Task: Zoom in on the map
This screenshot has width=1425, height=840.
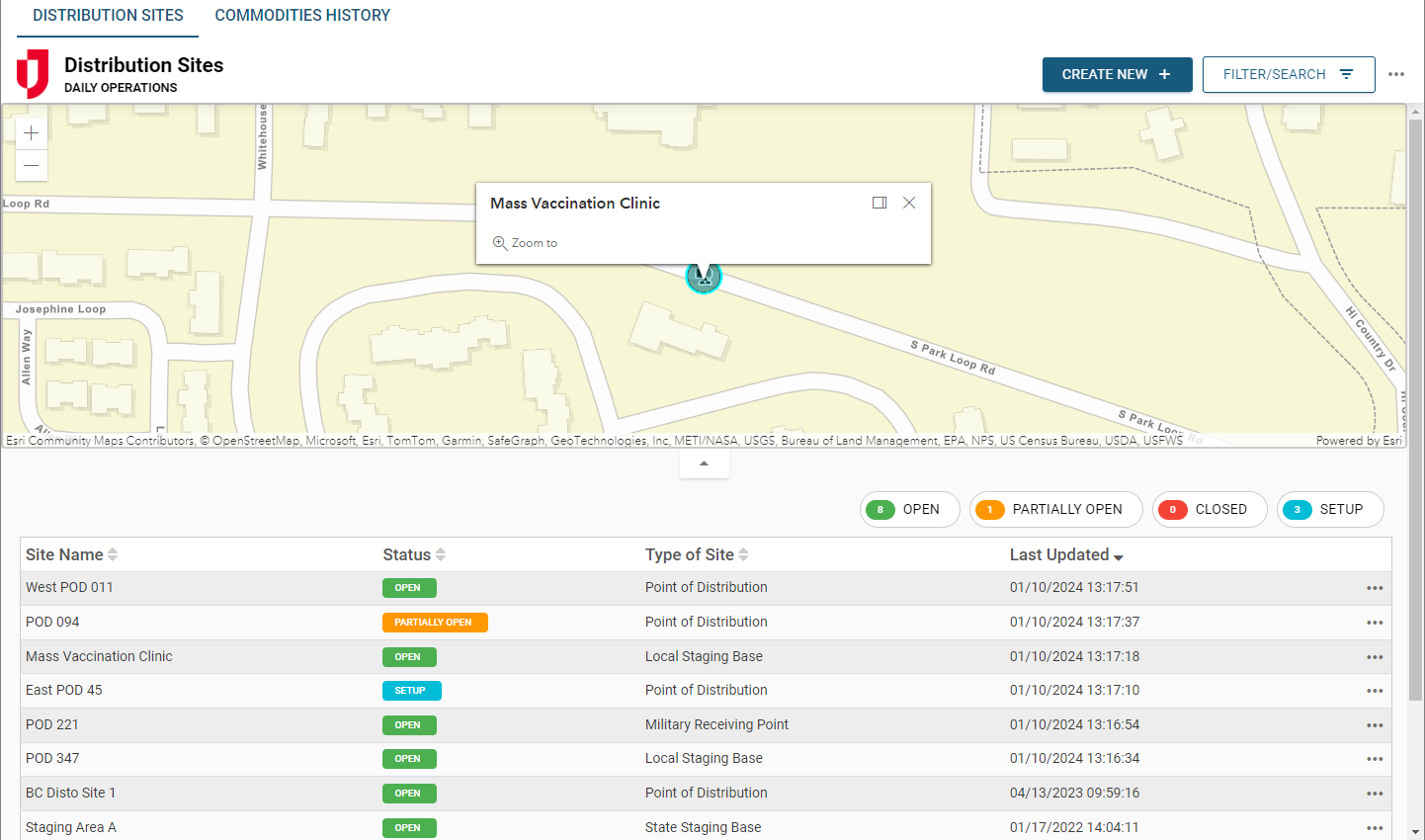Action: 31,131
